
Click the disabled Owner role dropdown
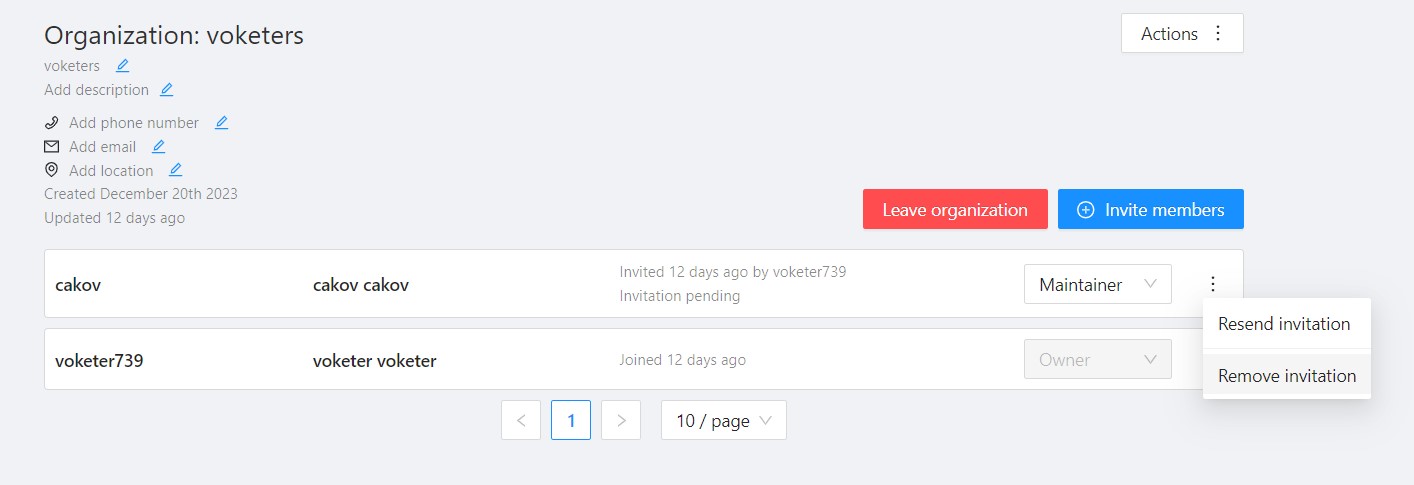[1097, 360]
